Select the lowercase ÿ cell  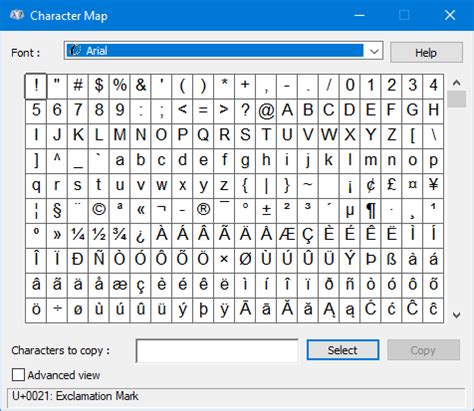click(224, 310)
